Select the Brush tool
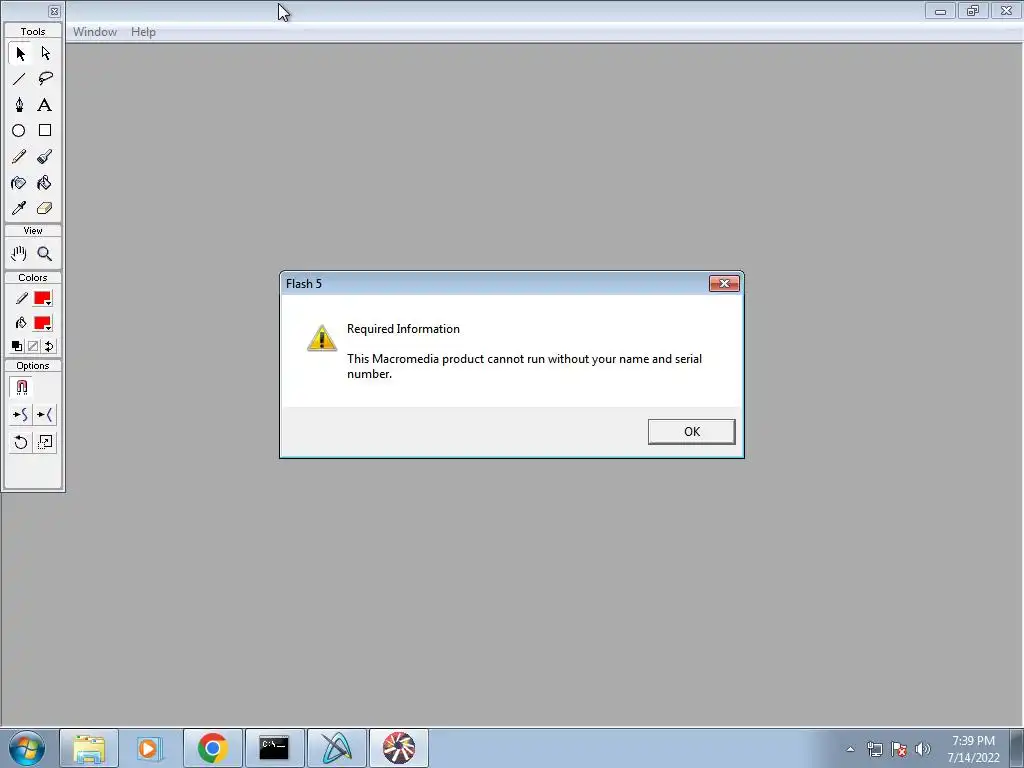 tap(44, 157)
